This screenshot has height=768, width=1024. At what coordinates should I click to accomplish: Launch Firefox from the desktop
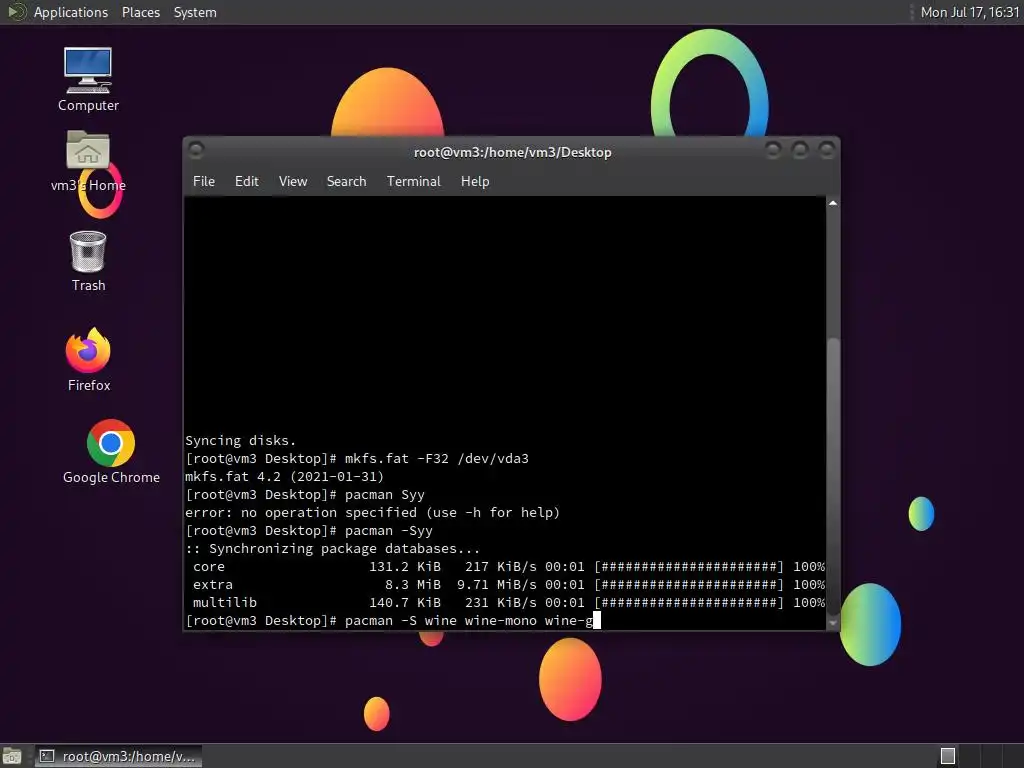pyautogui.click(x=88, y=351)
